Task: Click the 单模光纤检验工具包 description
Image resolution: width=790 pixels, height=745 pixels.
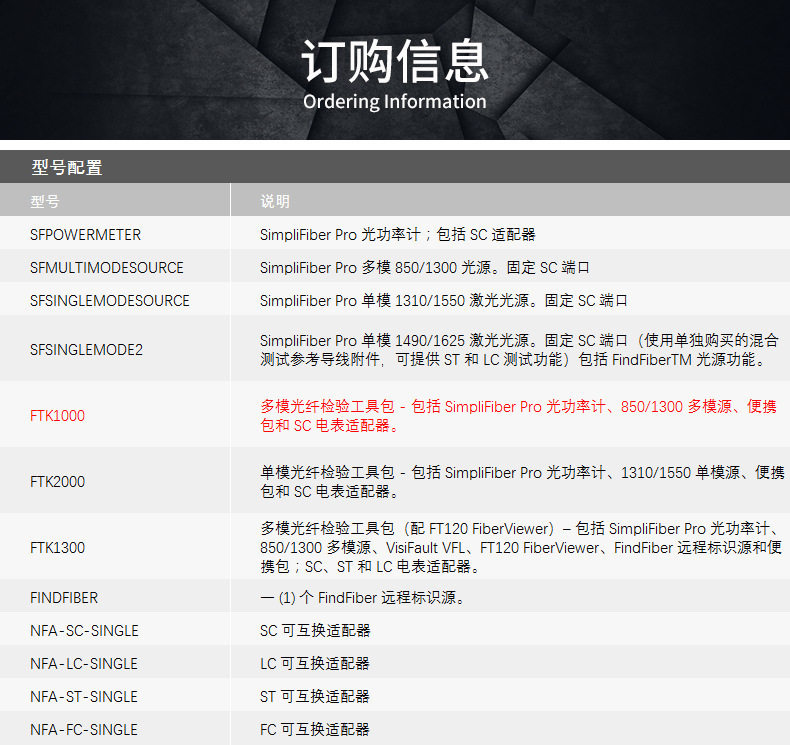Action: tap(522, 482)
